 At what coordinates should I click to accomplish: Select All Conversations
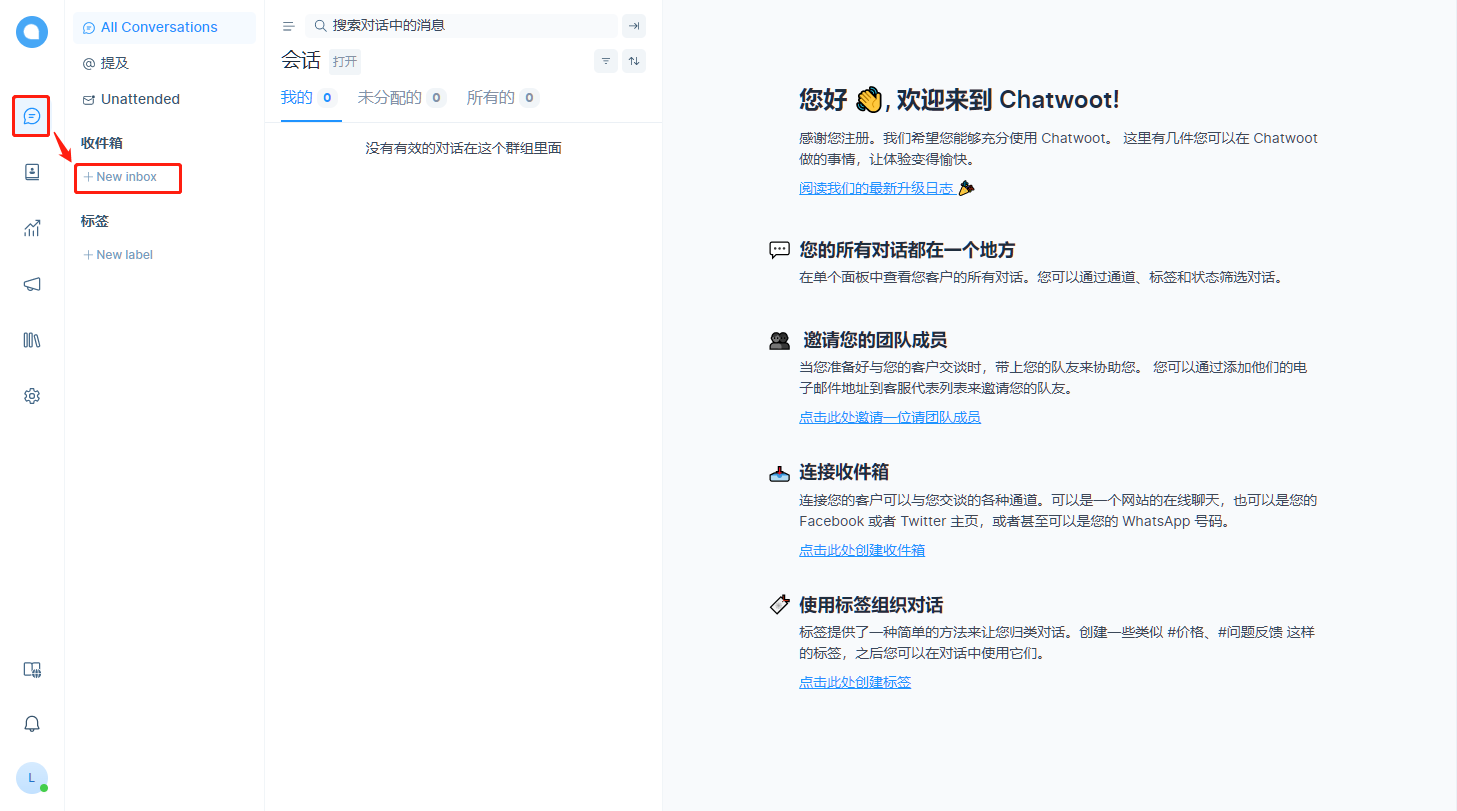(164, 28)
